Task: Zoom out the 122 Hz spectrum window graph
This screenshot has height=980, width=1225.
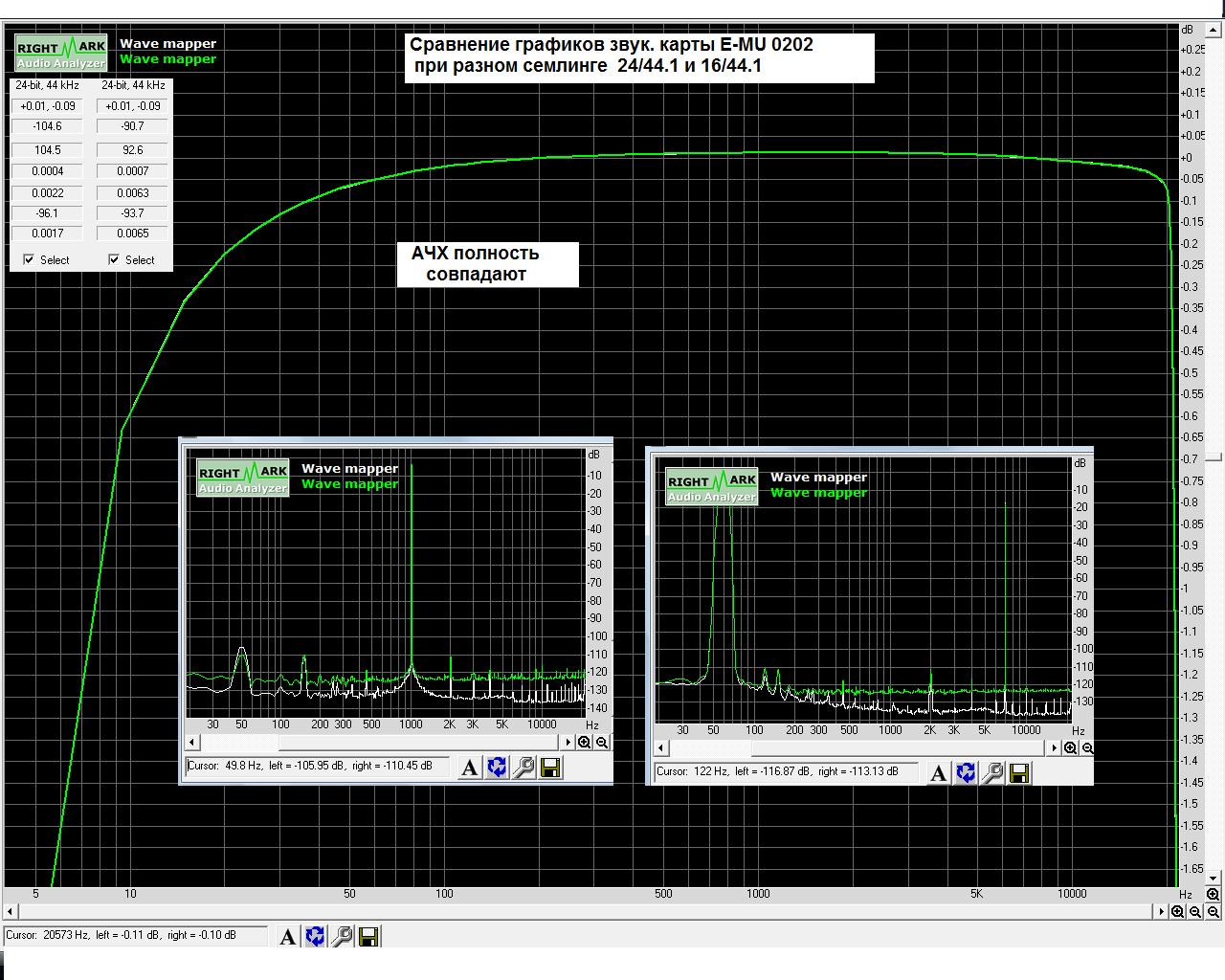Action: click(x=1088, y=748)
